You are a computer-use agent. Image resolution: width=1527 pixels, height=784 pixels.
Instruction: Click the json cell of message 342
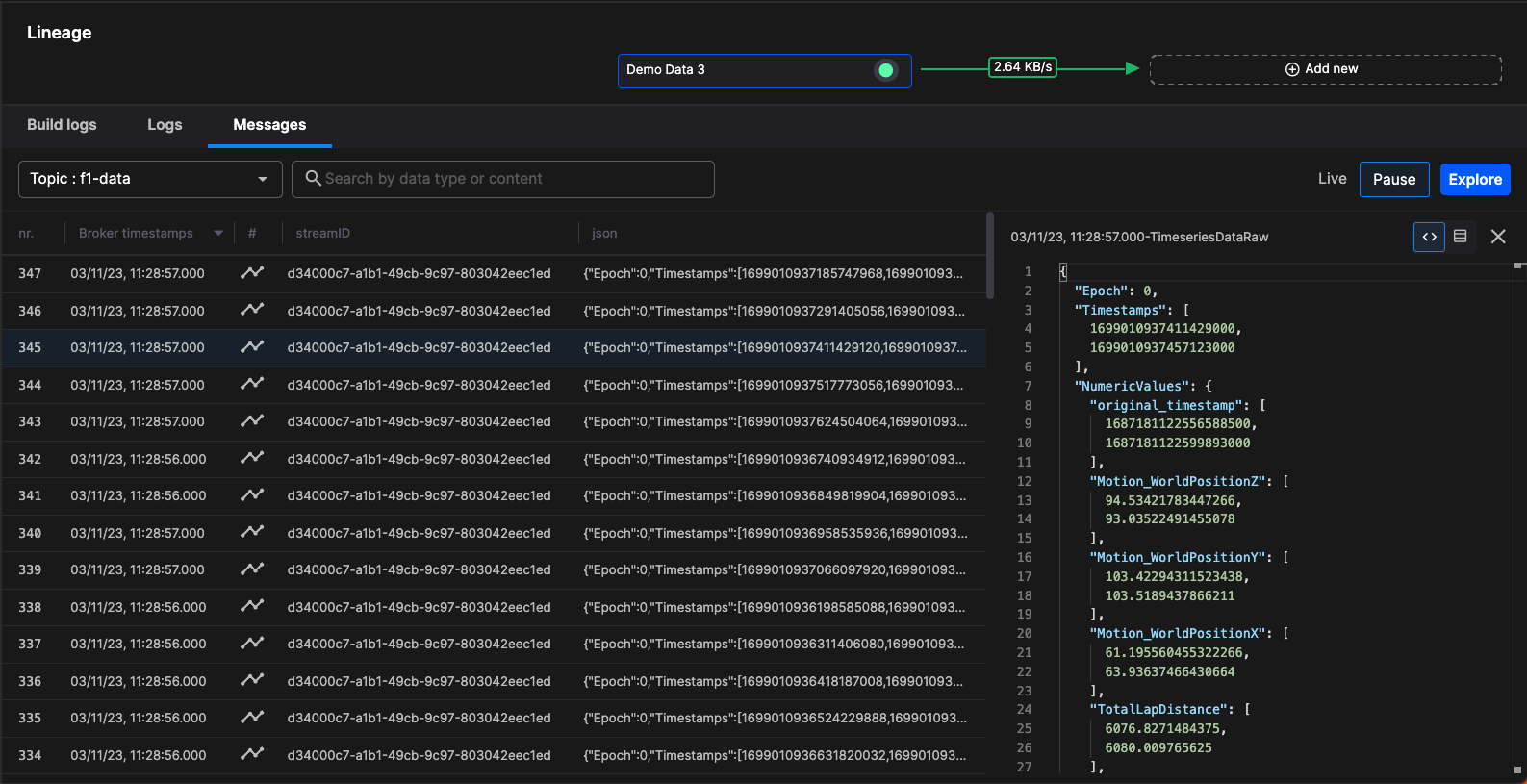(775, 459)
